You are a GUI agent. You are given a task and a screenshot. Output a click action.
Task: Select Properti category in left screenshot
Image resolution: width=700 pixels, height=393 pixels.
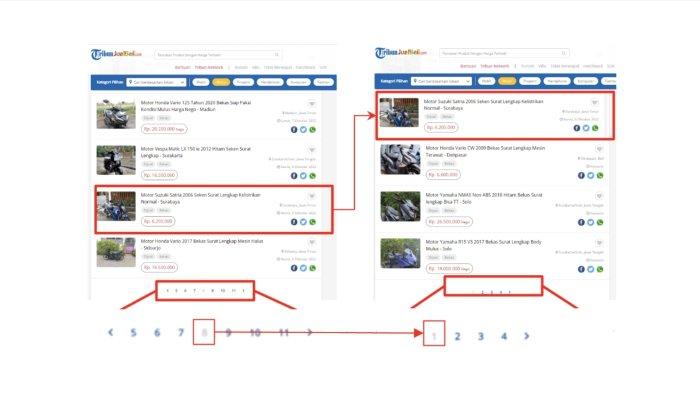(x=243, y=82)
